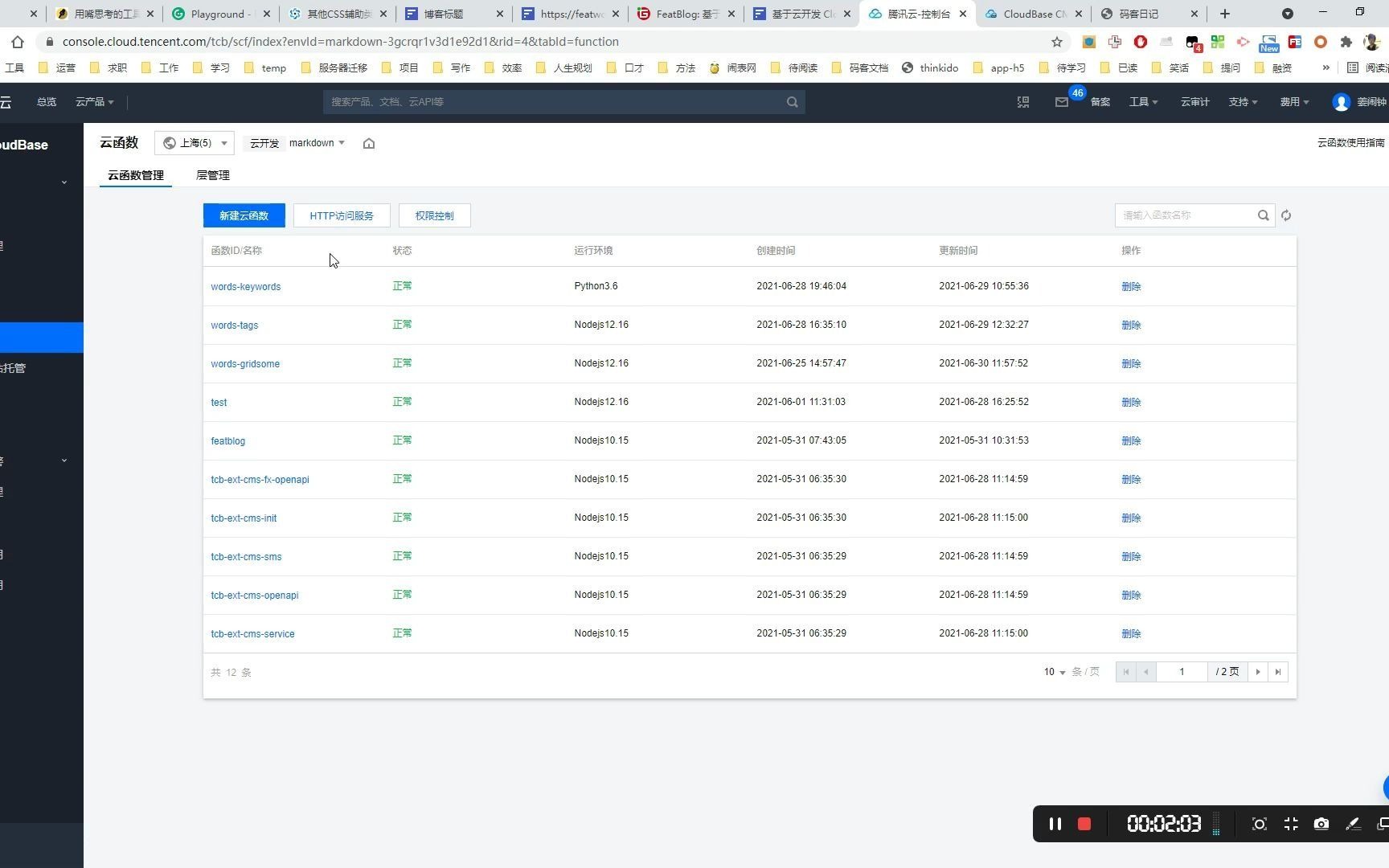The height and width of the screenshot is (868, 1389).
Task: Click the 备案 link in the header
Action: pos(1100,102)
